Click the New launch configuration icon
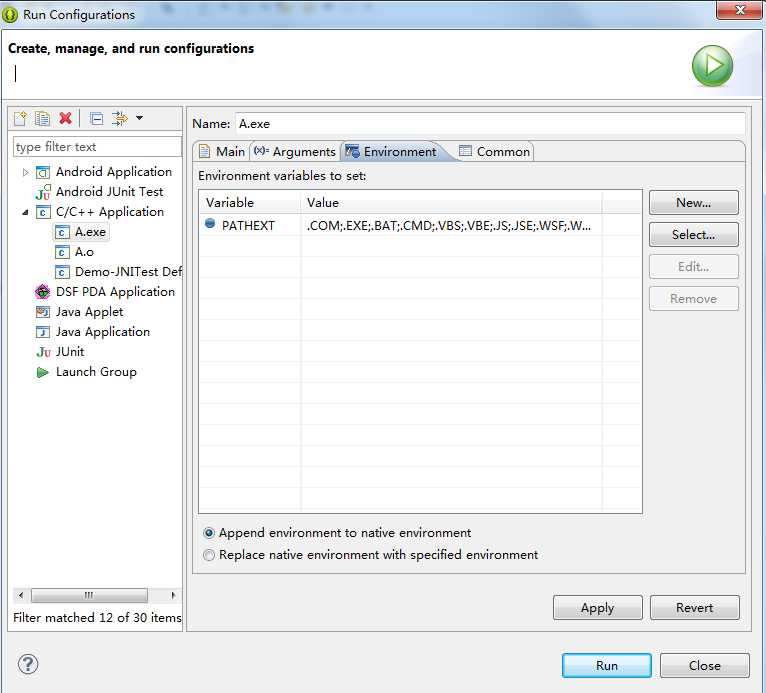 pos(21,118)
